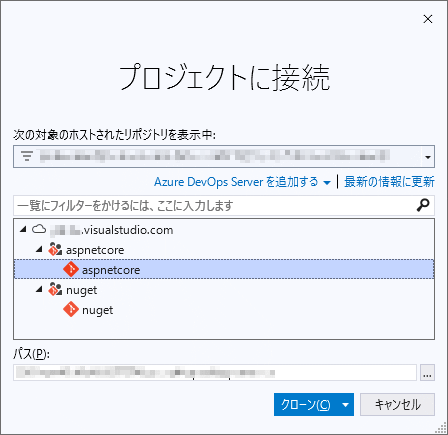Select the aspnetcore project row
This screenshot has height=435, width=448.
(224, 250)
